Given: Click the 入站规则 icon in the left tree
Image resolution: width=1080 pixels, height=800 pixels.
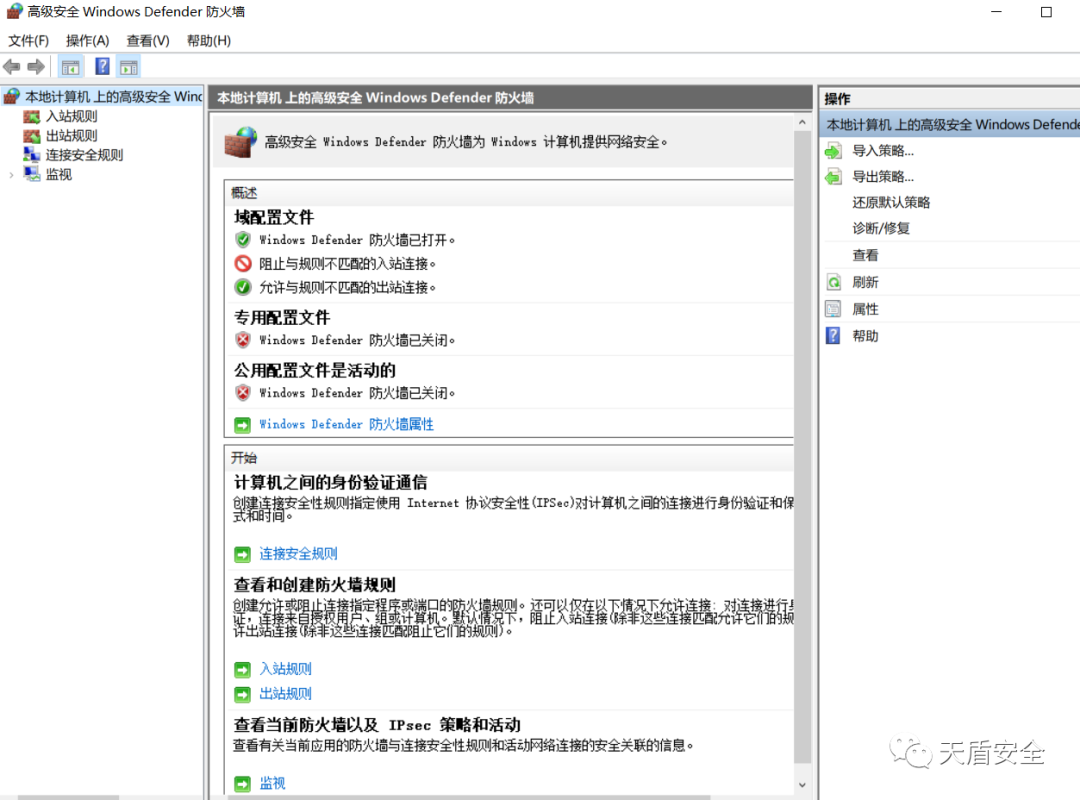Looking at the screenshot, I should point(32,116).
